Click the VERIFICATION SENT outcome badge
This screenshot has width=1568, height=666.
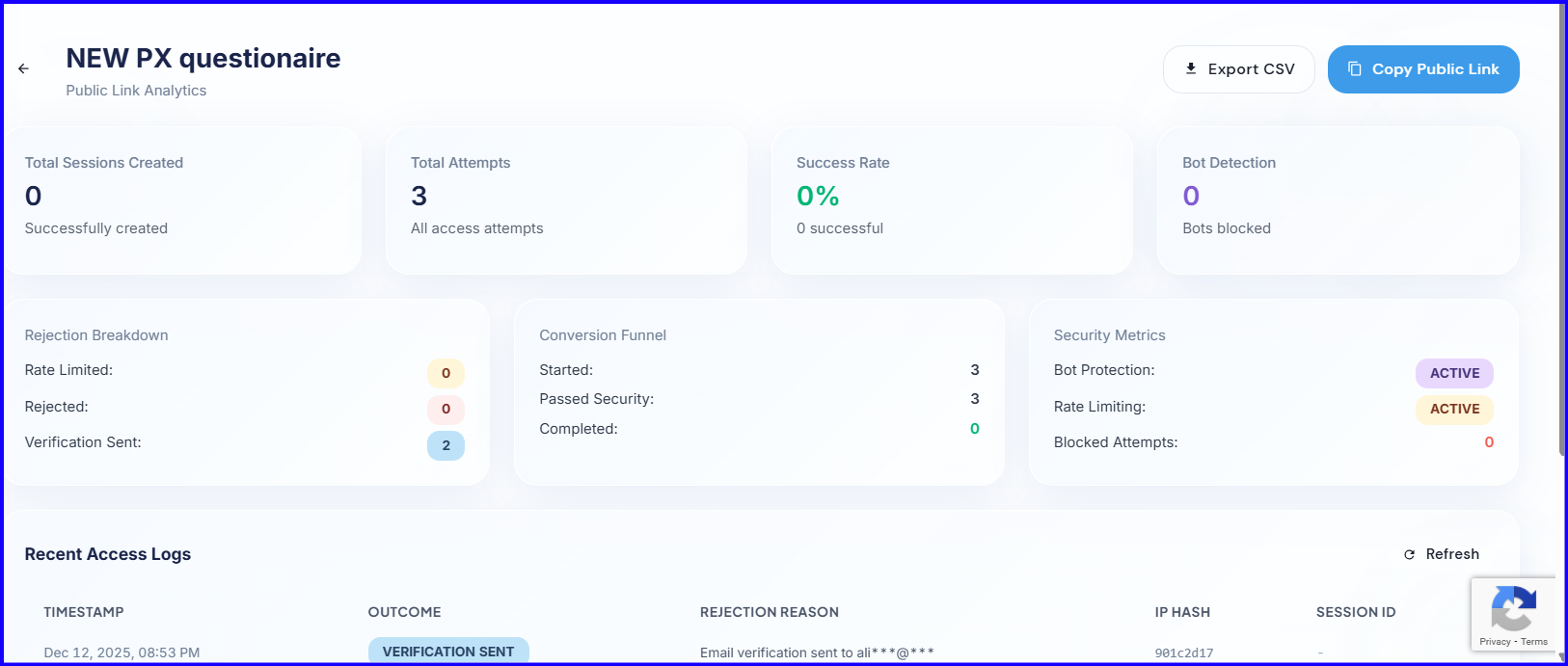click(448, 652)
